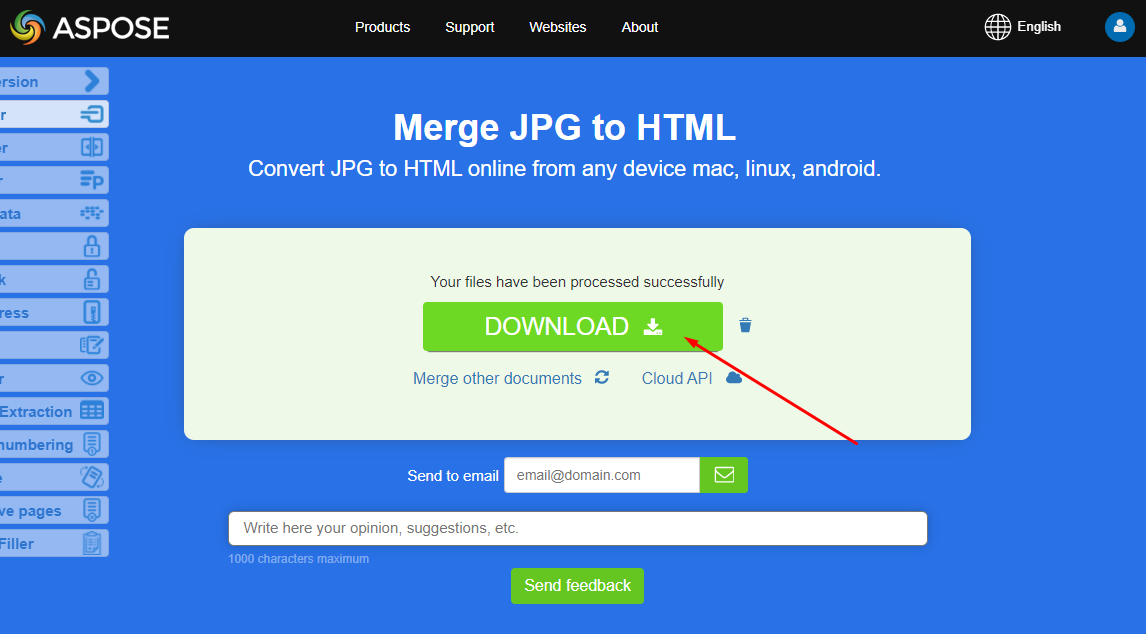Select the open padlock unlock sidebar tool
This screenshot has height=634, width=1146.
(x=91, y=279)
